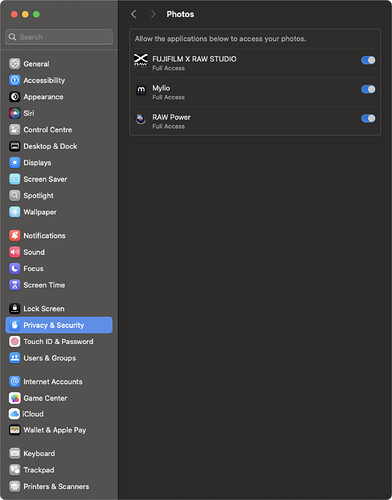Select the Wallpaper icon
Screen dimensions: 392x500
coord(15,212)
